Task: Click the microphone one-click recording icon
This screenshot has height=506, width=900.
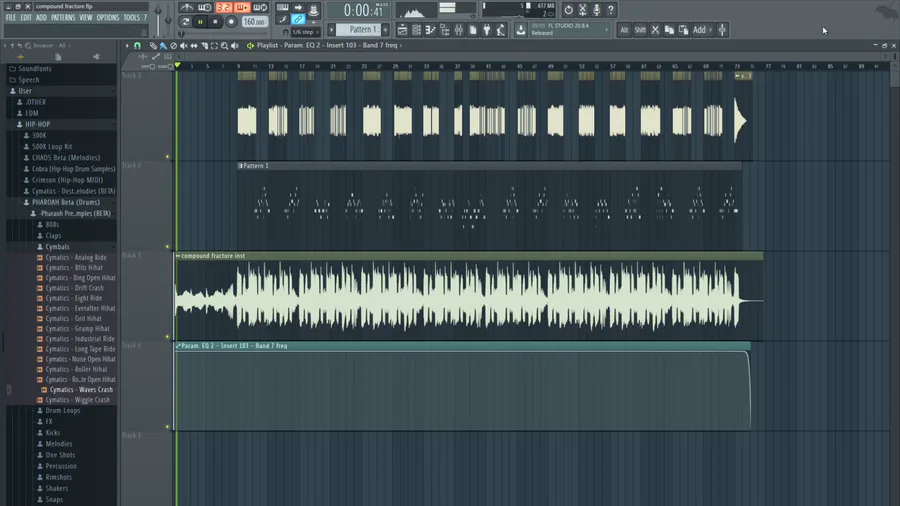Action: [x=596, y=10]
